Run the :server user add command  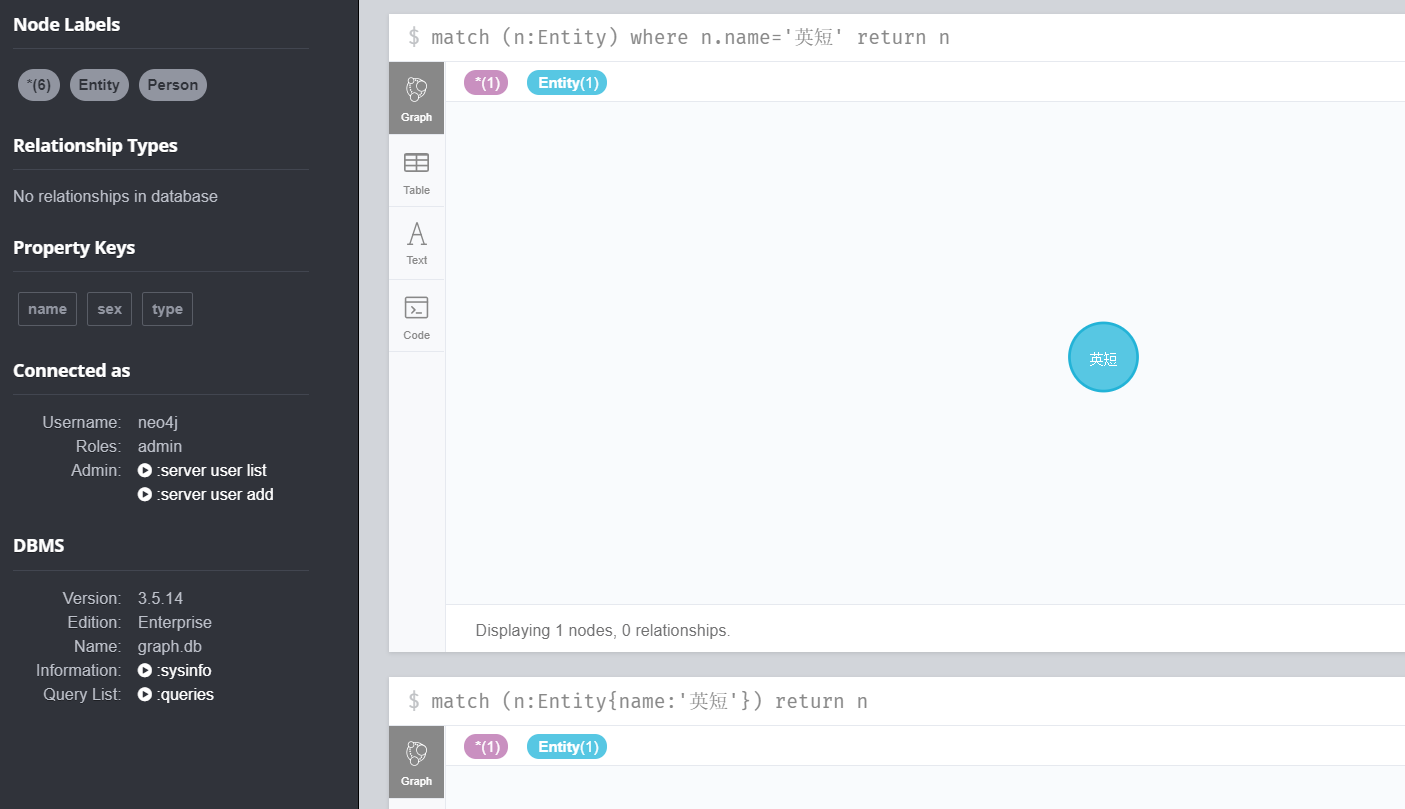(214, 494)
